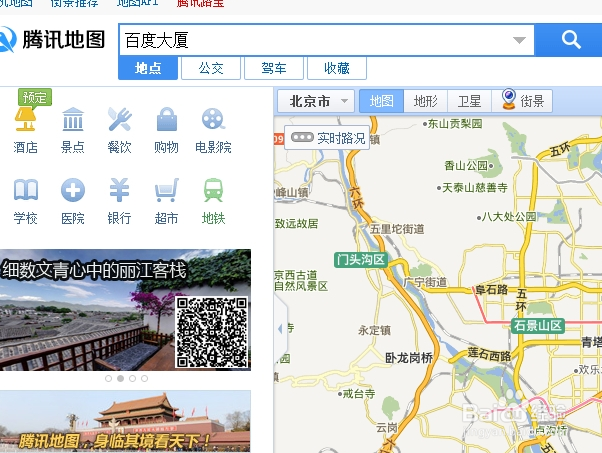The height and width of the screenshot is (453, 602).
Task: Select the dining (餐饮) fork-knife icon
Action: [x=119, y=119]
